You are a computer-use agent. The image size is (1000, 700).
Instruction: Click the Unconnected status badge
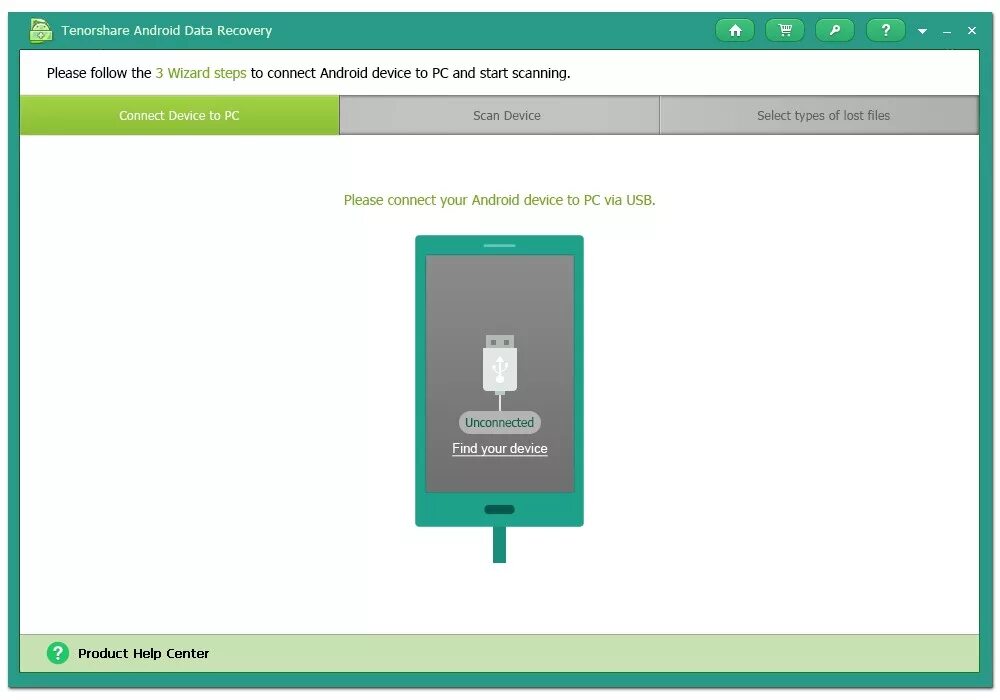499,423
